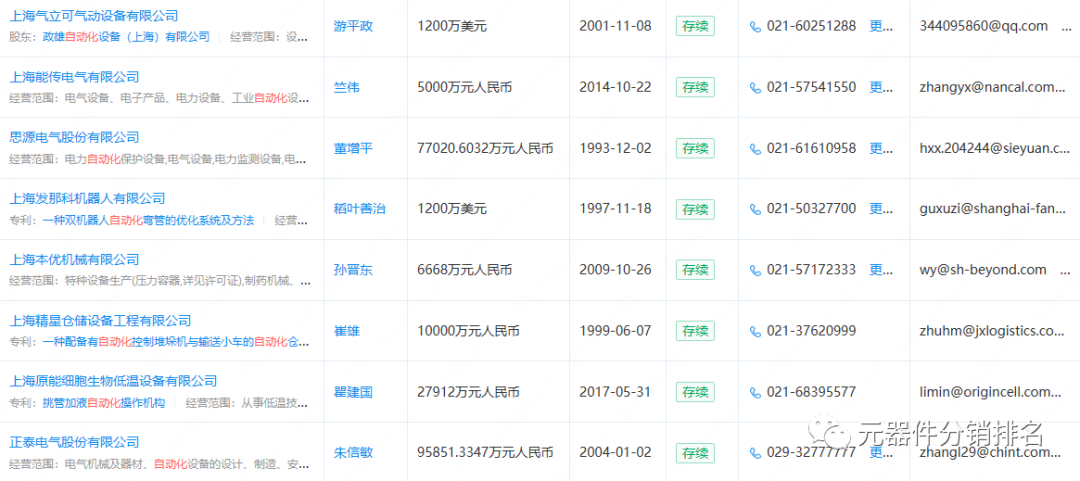Image resolution: width=1080 pixels, height=481 pixels.
Task: Click 存续 badge in 上海本优机械 row
Action: (695, 270)
